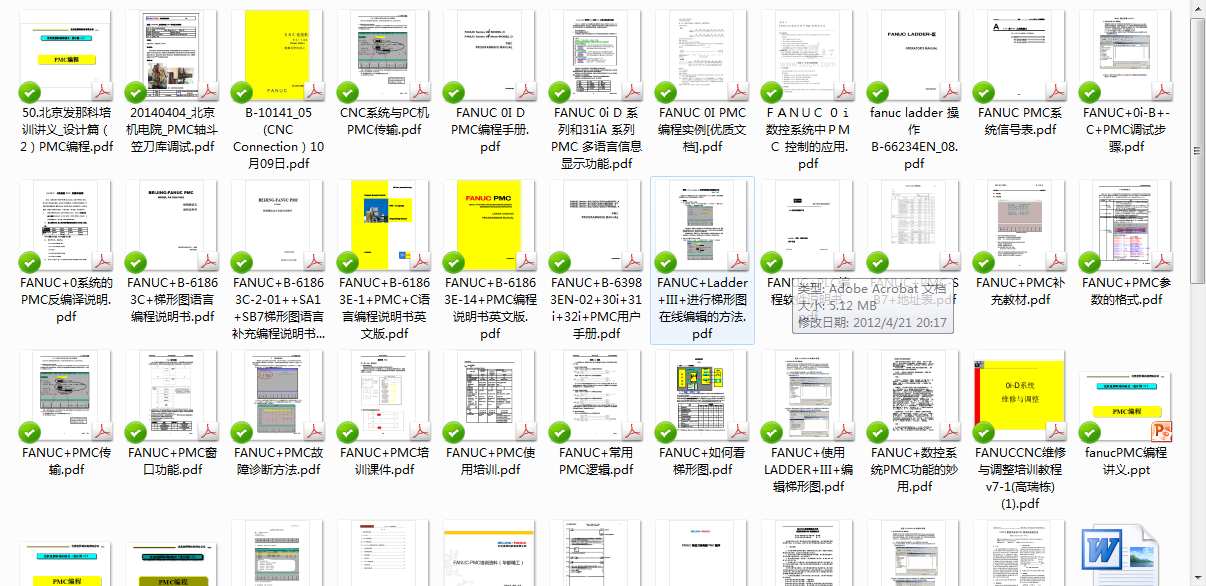The width and height of the screenshot is (1206, 586).
Task: Click the PDF badge on FANUC+PMC传输.pdf
Action: [x=104, y=432]
